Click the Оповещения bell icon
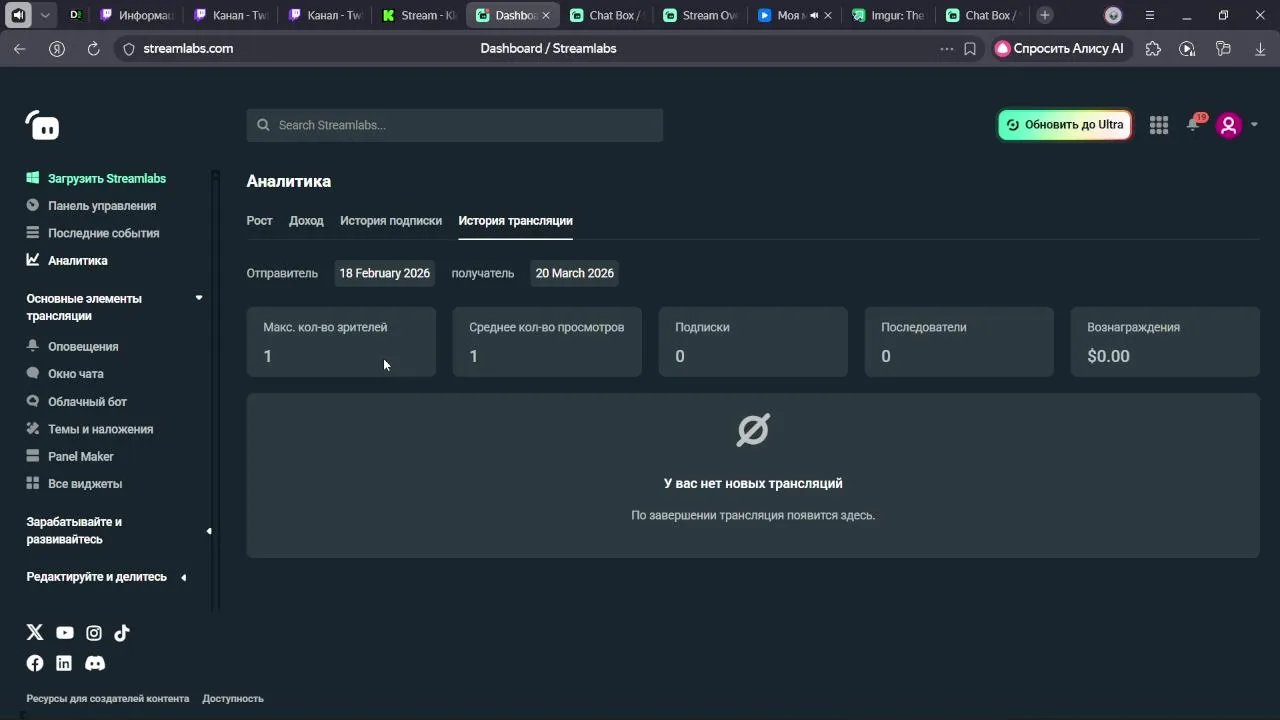The width and height of the screenshot is (1280, 720). [33, 346]
